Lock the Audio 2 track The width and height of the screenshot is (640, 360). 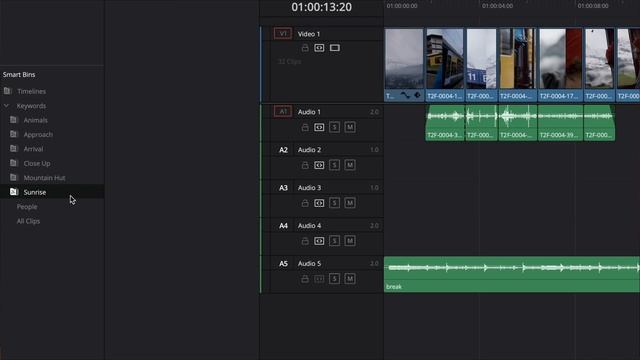tap(305, 165)
